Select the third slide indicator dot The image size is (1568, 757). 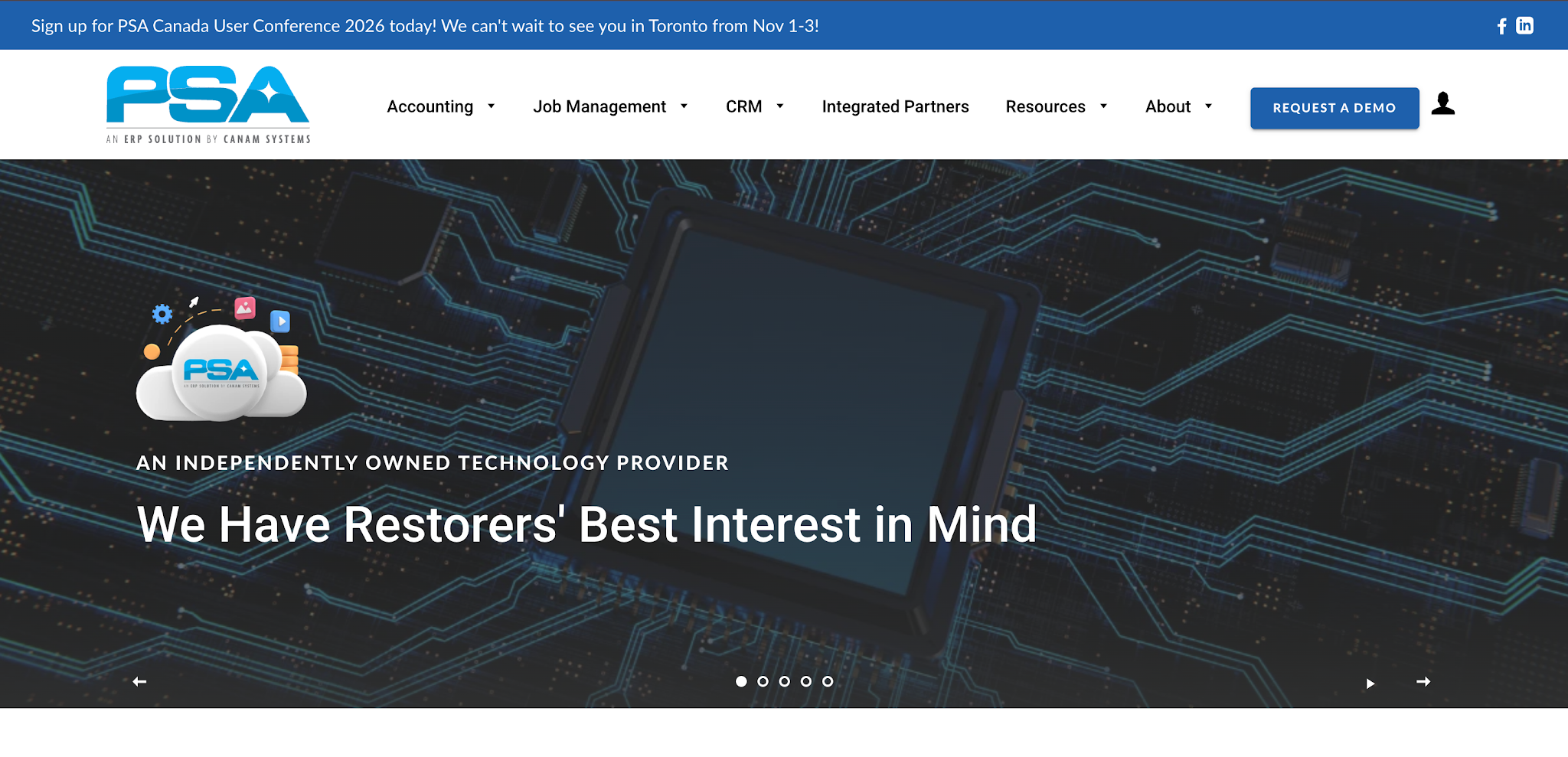click(784, 681)
